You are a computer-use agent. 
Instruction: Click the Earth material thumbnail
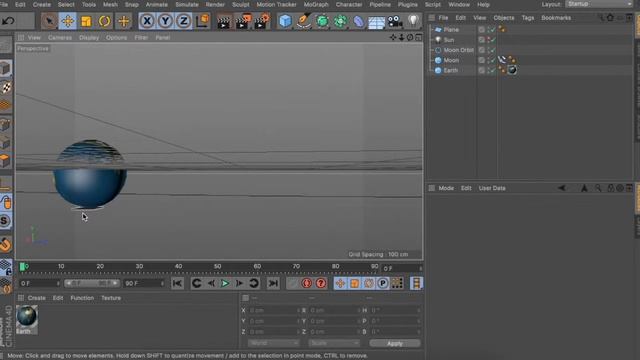coord(27,317)
